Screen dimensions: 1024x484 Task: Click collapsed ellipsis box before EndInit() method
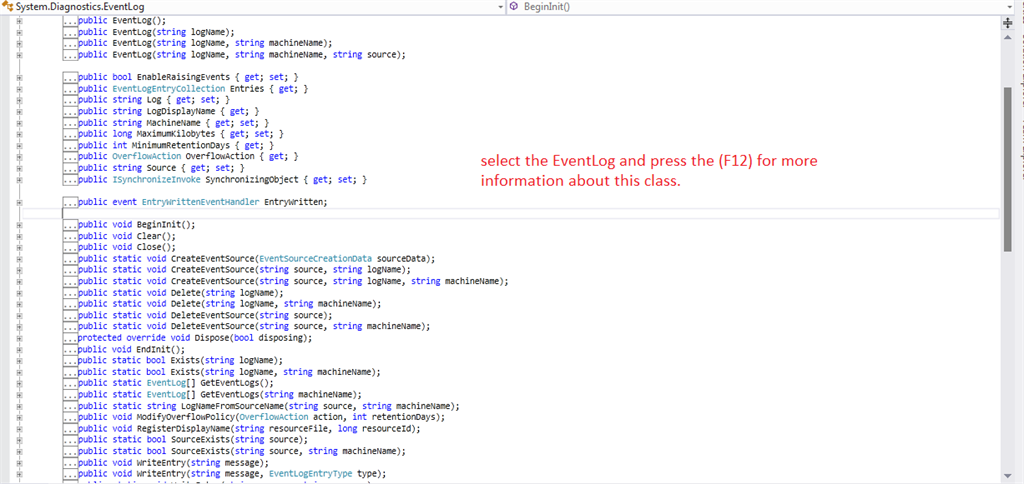[71, 349]
